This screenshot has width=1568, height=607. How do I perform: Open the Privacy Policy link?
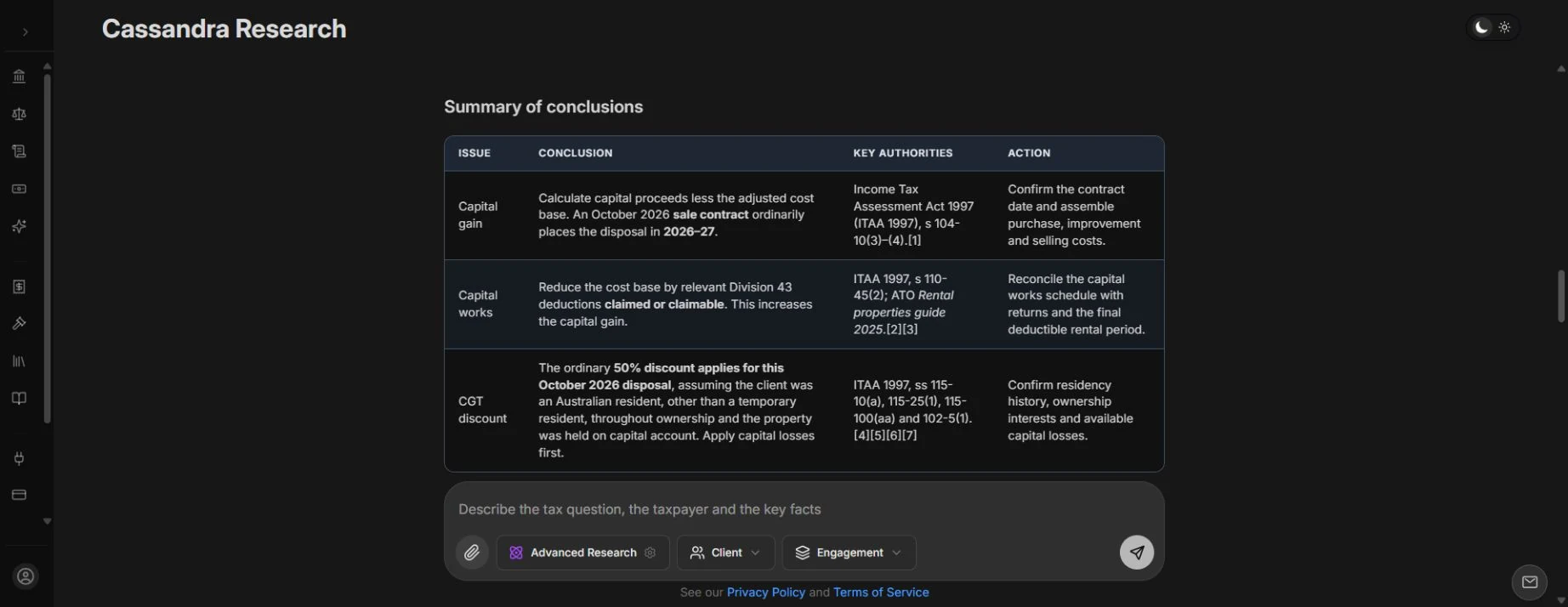766,593
